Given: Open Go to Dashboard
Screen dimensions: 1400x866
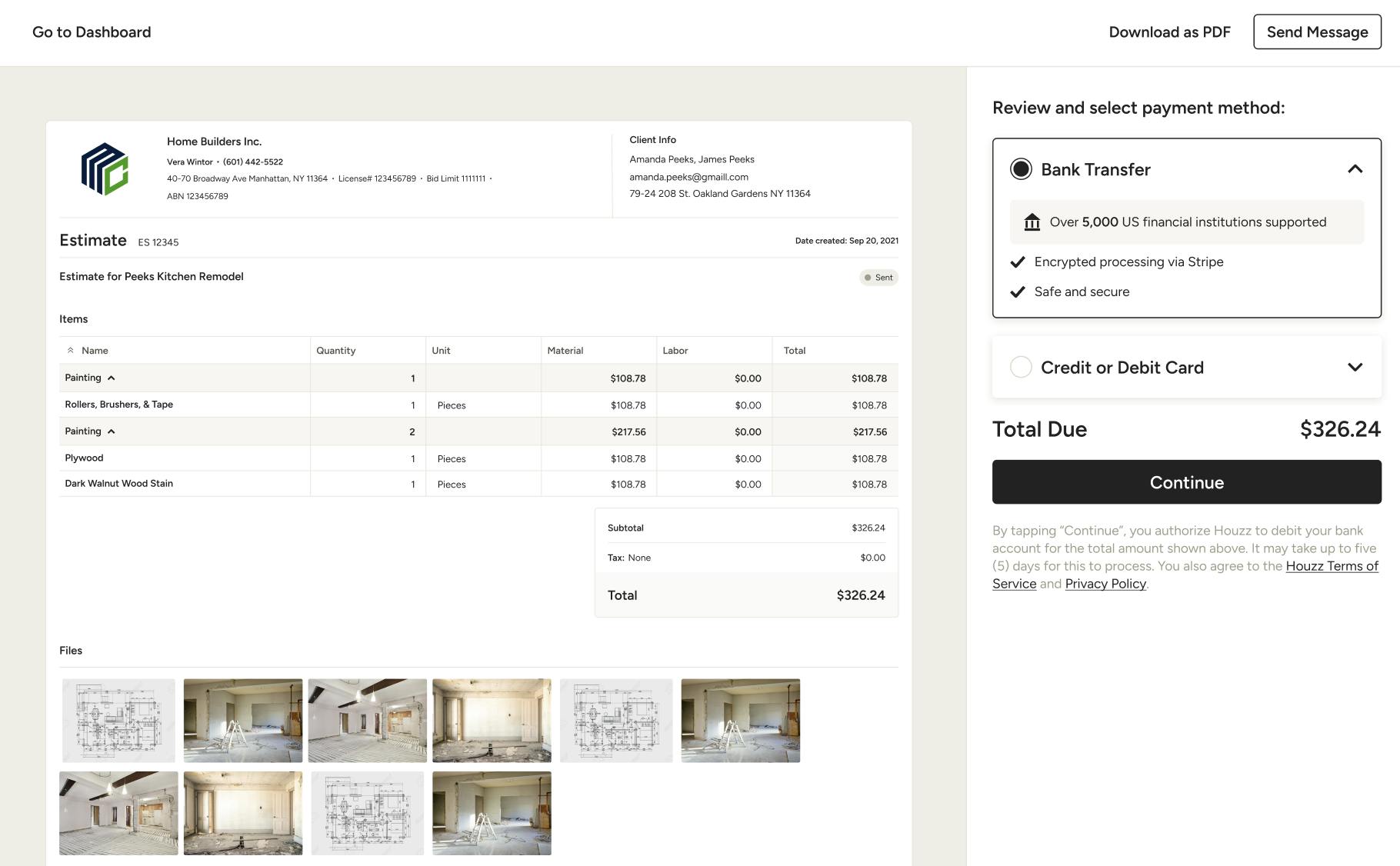Looking at the screenshot, I should tap(91, 32).
